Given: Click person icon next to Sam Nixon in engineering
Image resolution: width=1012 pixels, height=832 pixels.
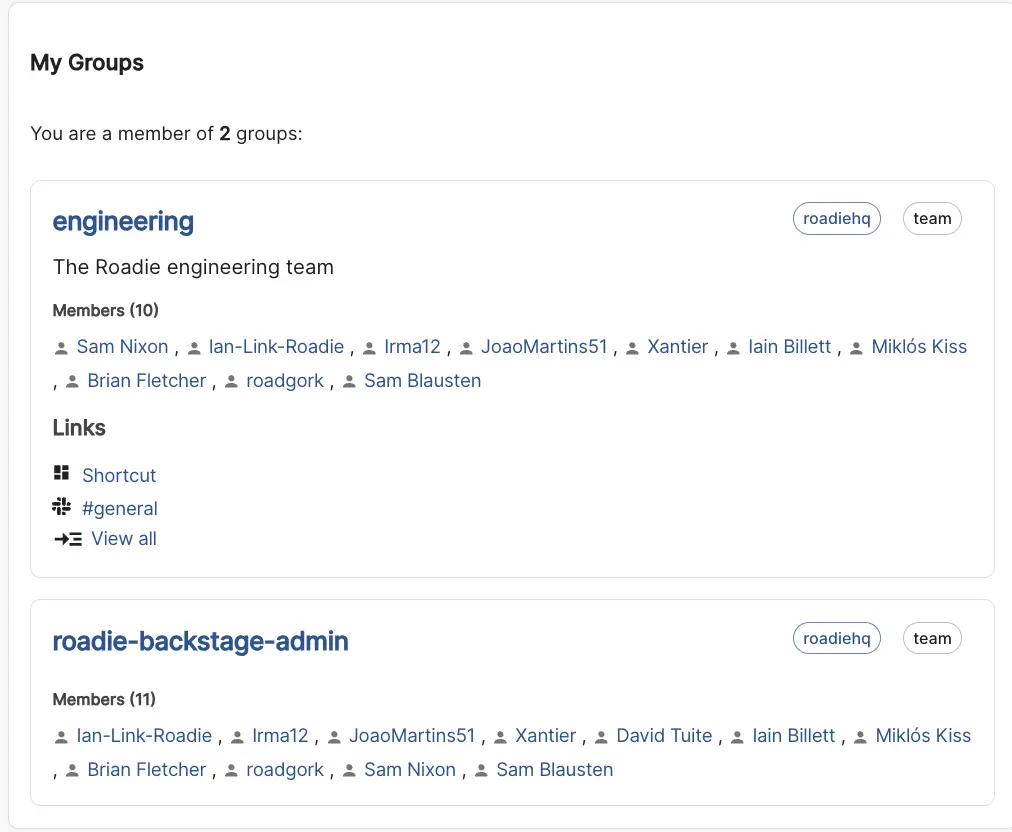Looking at the screenshot, I should [x=61, y=348].
